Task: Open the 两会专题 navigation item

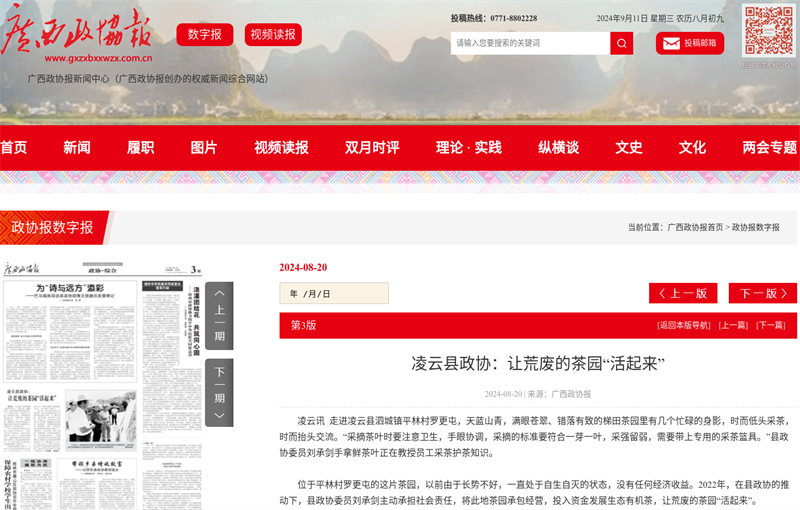Action: coord(769,148)
